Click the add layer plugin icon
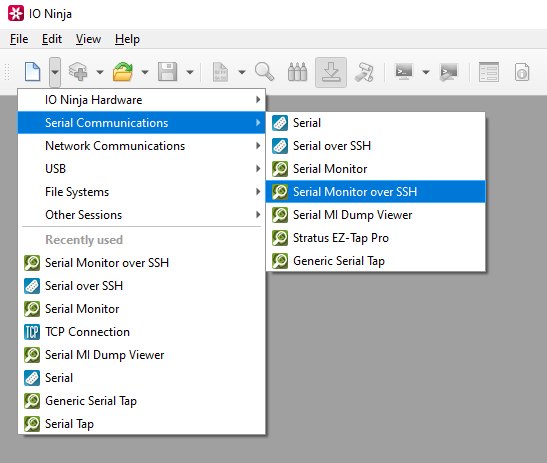 78,72
